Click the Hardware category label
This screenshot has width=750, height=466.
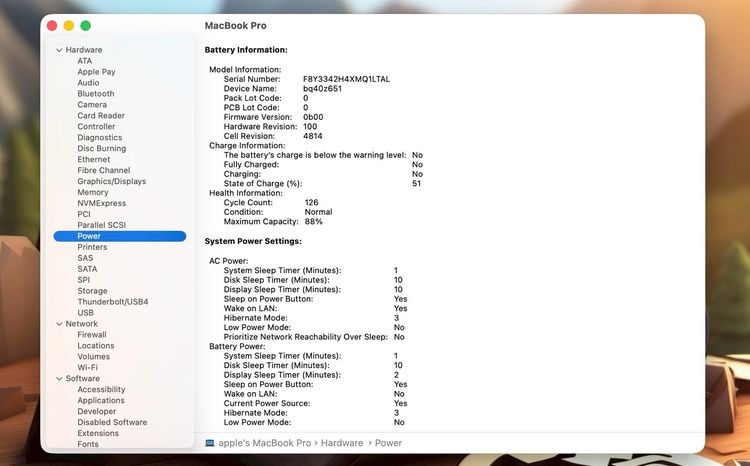click(x=84, y=50)
